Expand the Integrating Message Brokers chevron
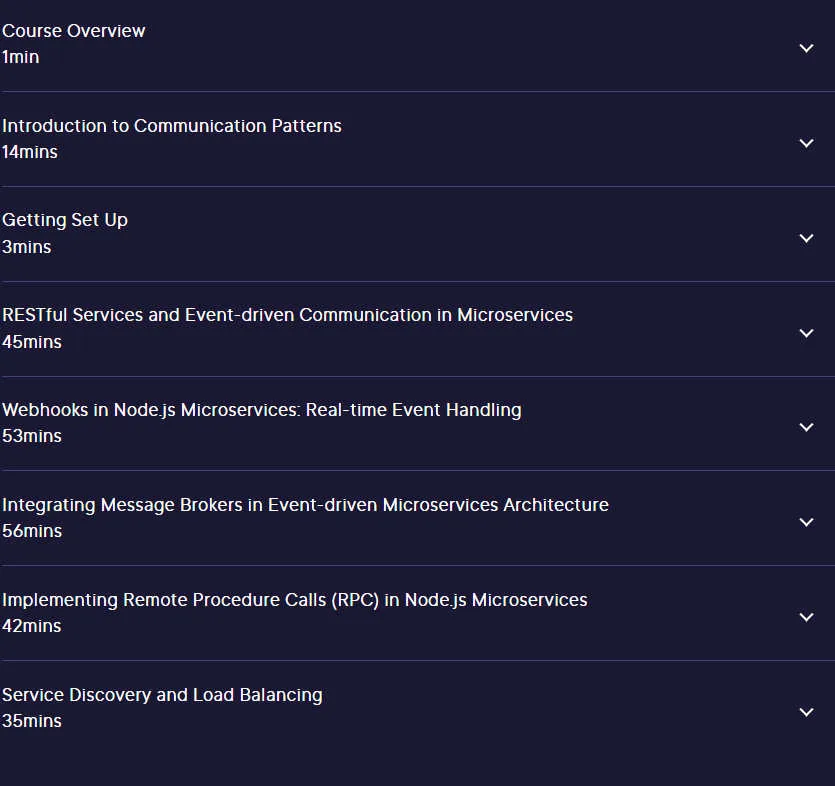This screenshot has height=786, width=835. tap(806, 522)
